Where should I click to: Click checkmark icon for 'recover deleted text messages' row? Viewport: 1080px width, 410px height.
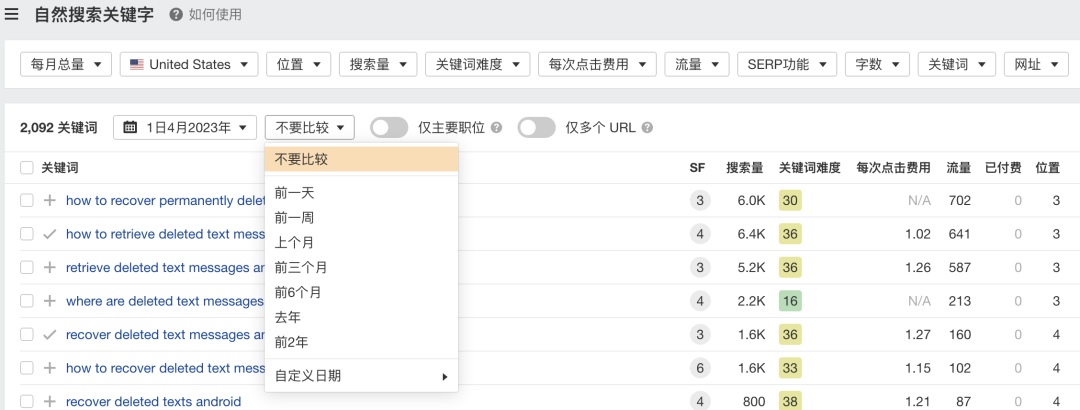tap(49, 334)
